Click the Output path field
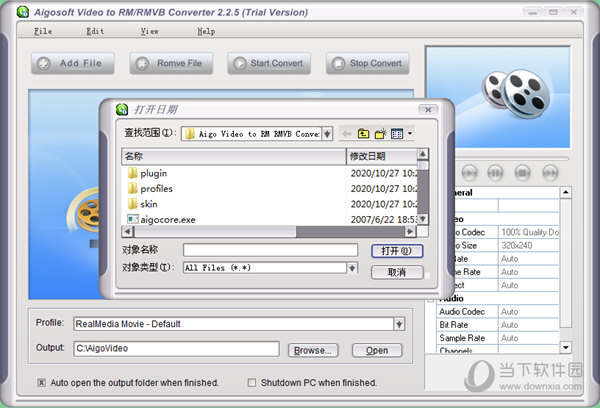The width and height of the screenshot is (600, 408). (176, 348)
